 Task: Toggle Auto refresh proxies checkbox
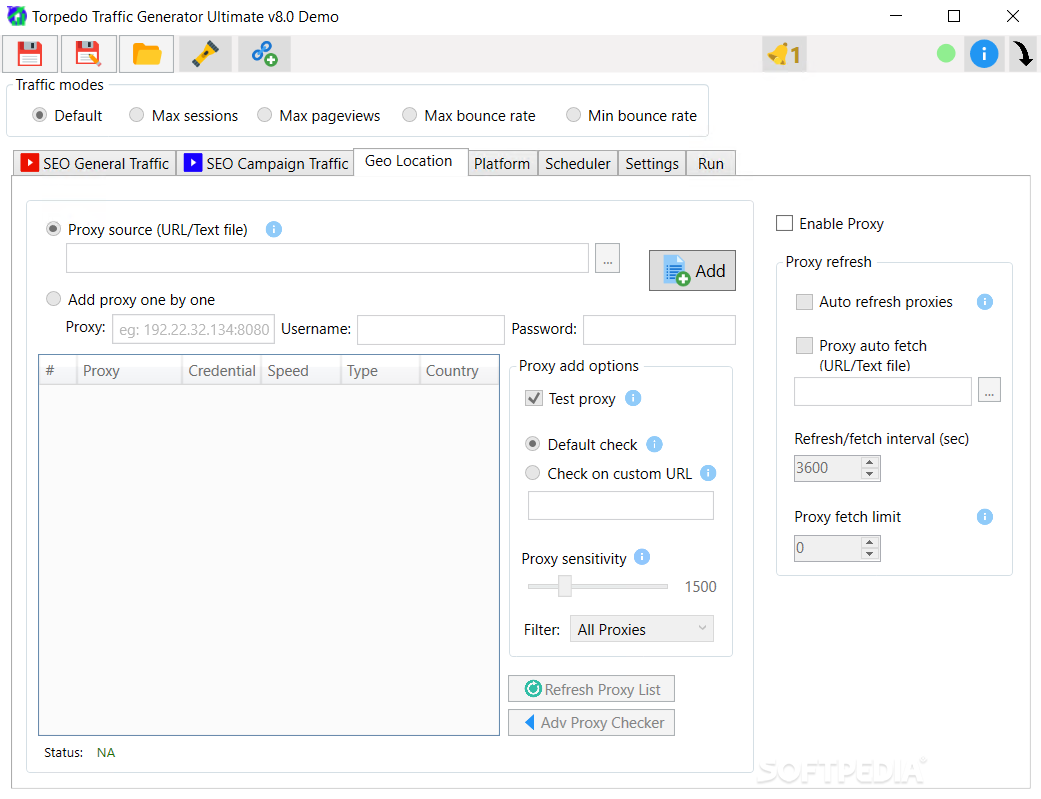pyautogui.click(x=804, y=302)
